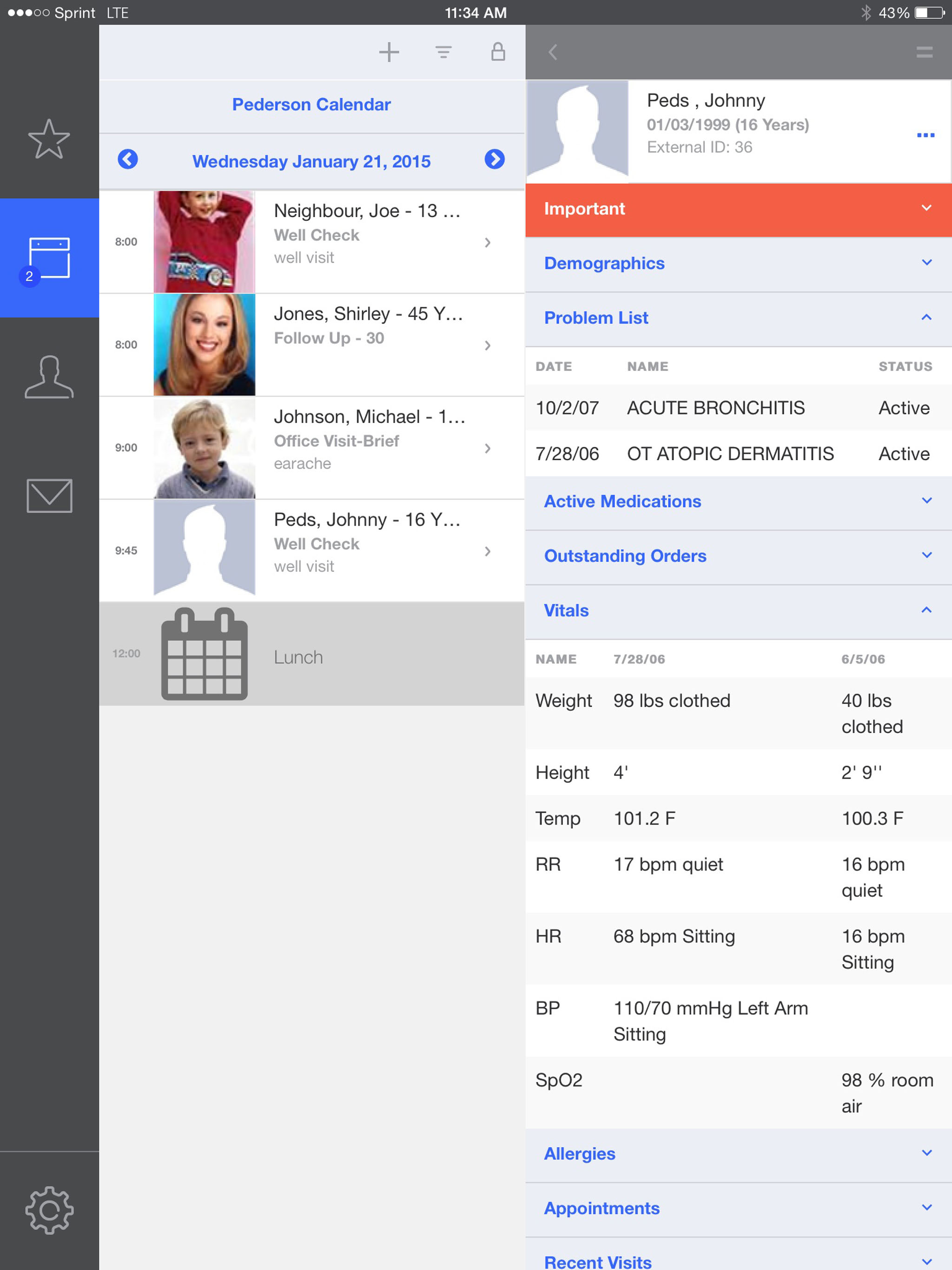Expand the Demographics section

[738, 264]
